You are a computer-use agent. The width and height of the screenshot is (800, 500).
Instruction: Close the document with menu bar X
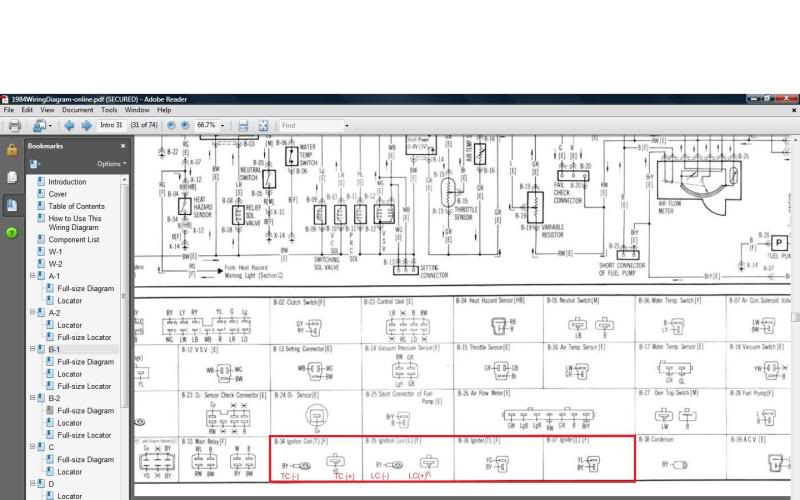point(793,110)
